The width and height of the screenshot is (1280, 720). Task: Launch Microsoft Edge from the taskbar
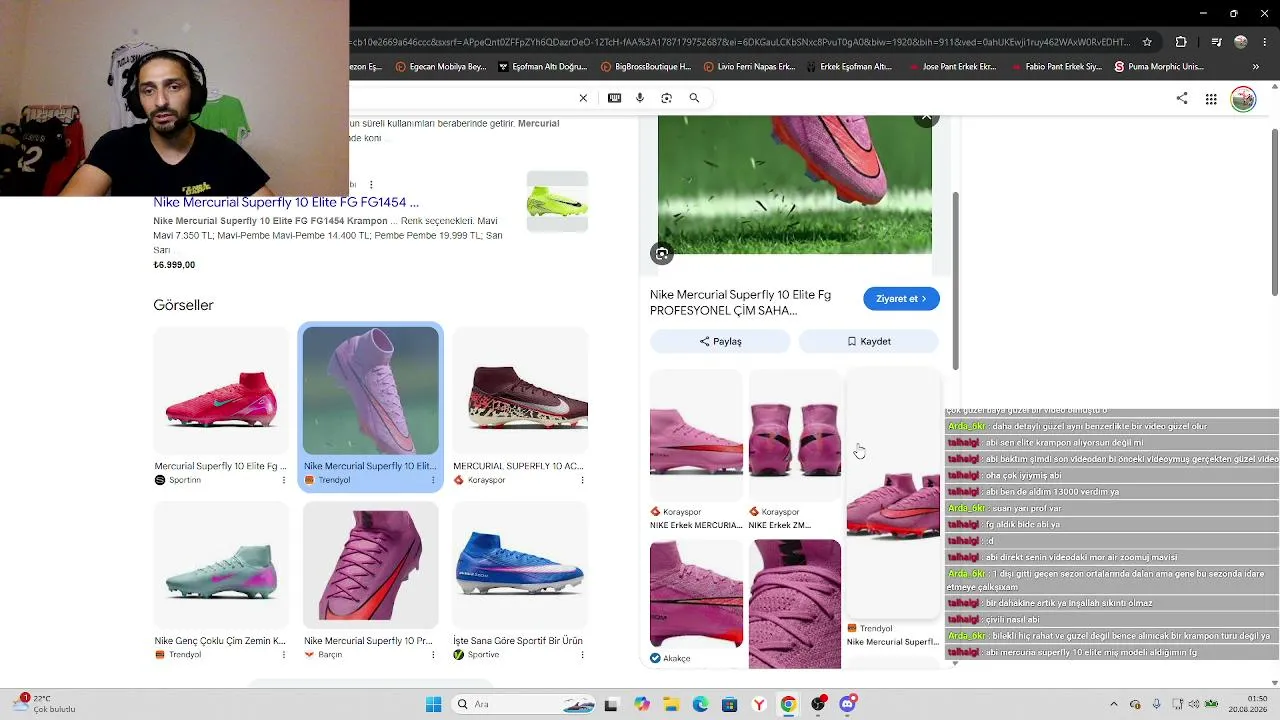[x=700, y=704]
